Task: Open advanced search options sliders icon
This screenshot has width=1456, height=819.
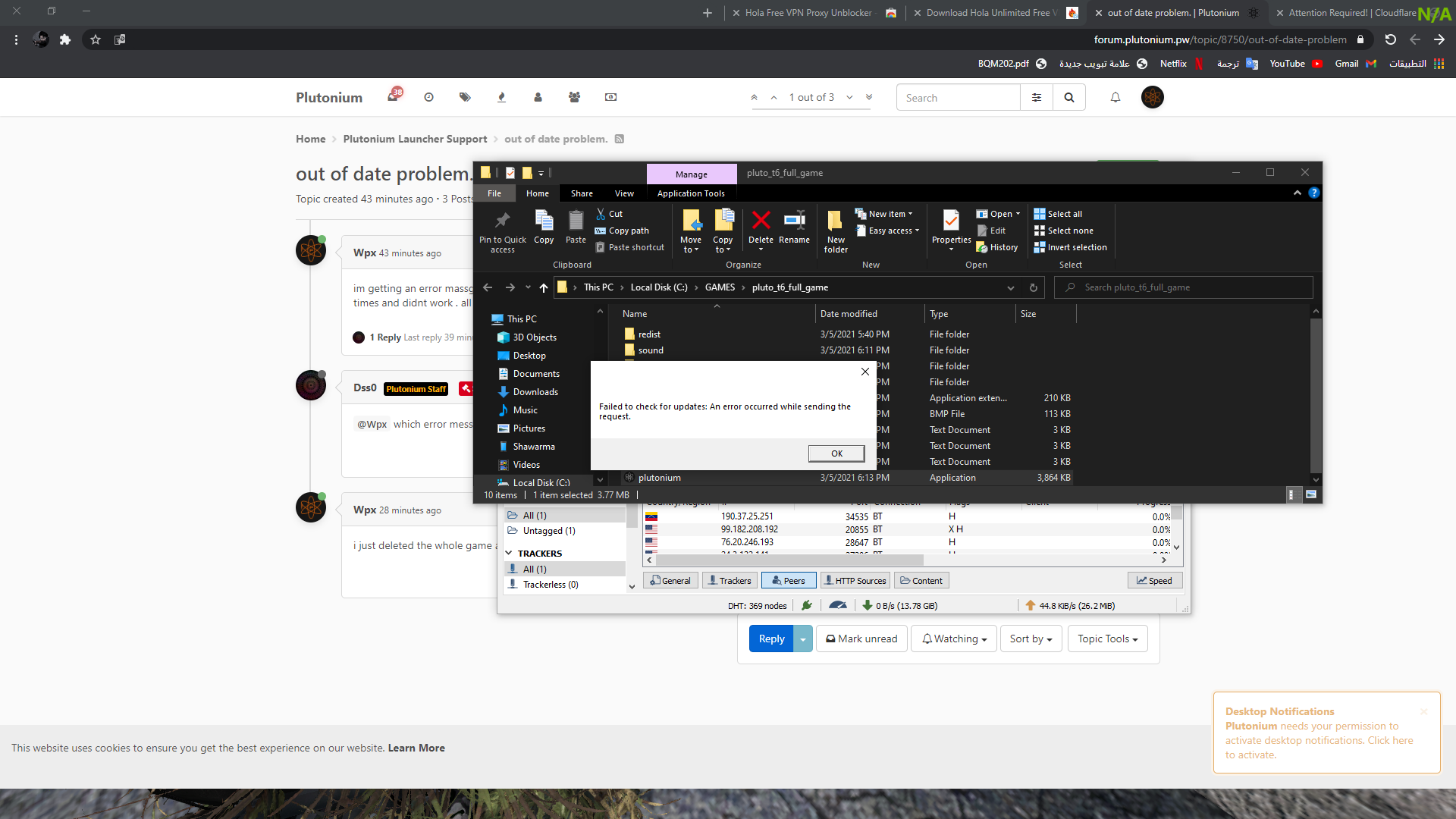Action: click(x=1037, y=98)
